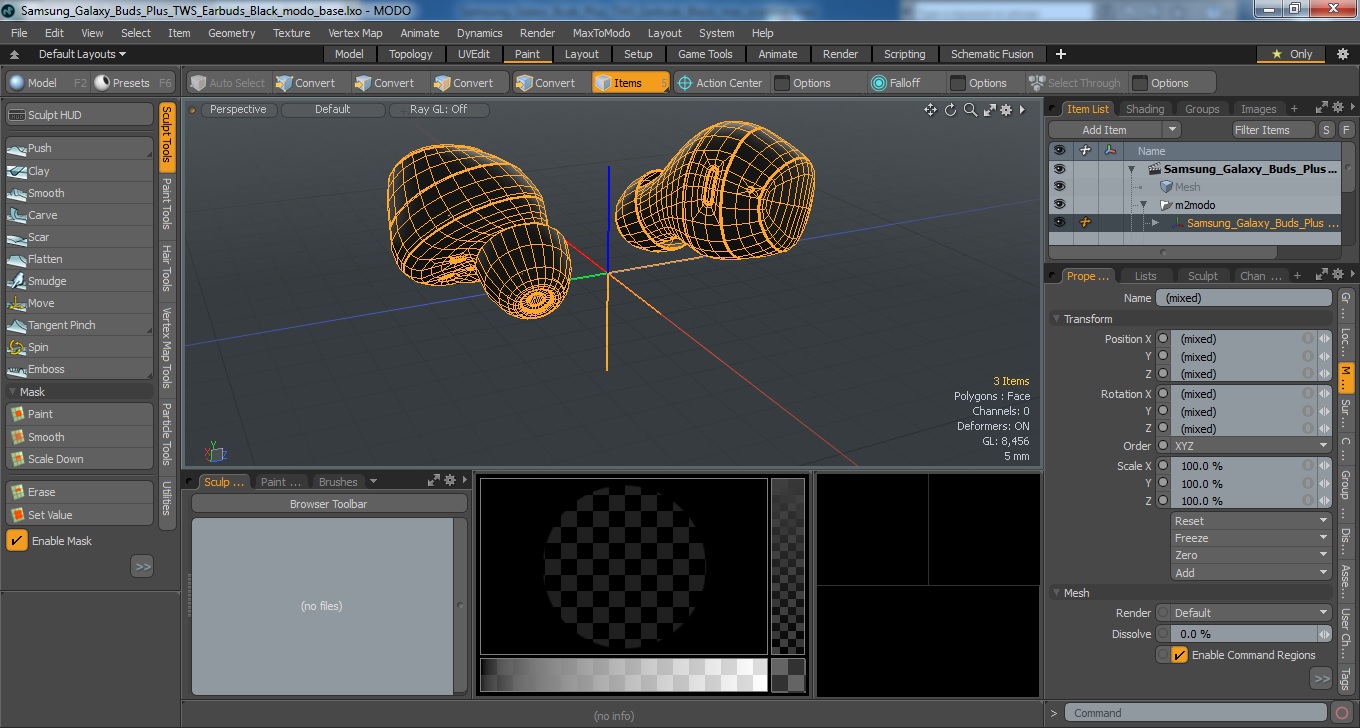
Task: Click the circular brush tip preview
Action: tap(624, 566)
